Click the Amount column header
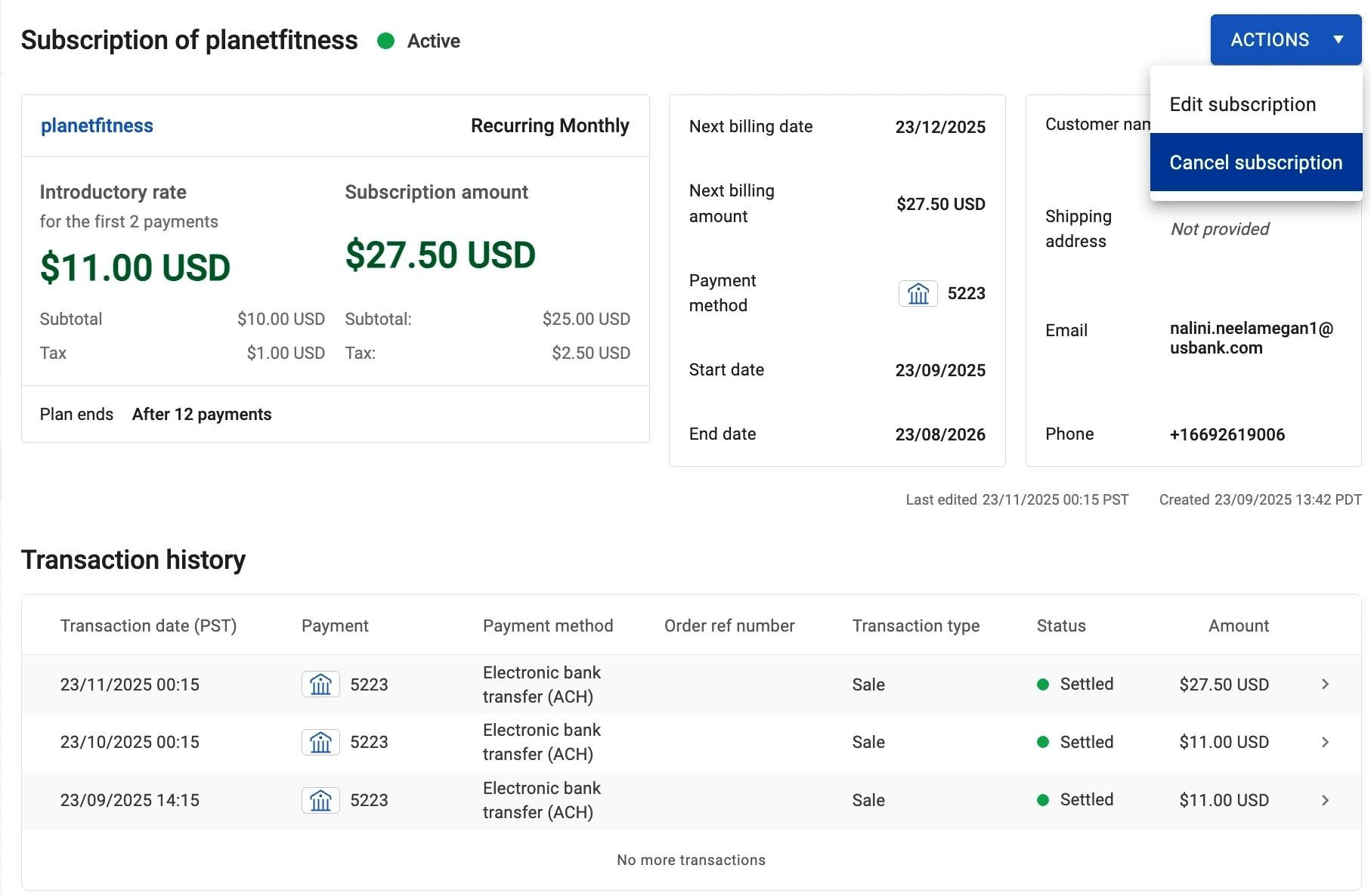Image resolution: width=1371 pixels, height=896 pixels. pos(1238,626)
